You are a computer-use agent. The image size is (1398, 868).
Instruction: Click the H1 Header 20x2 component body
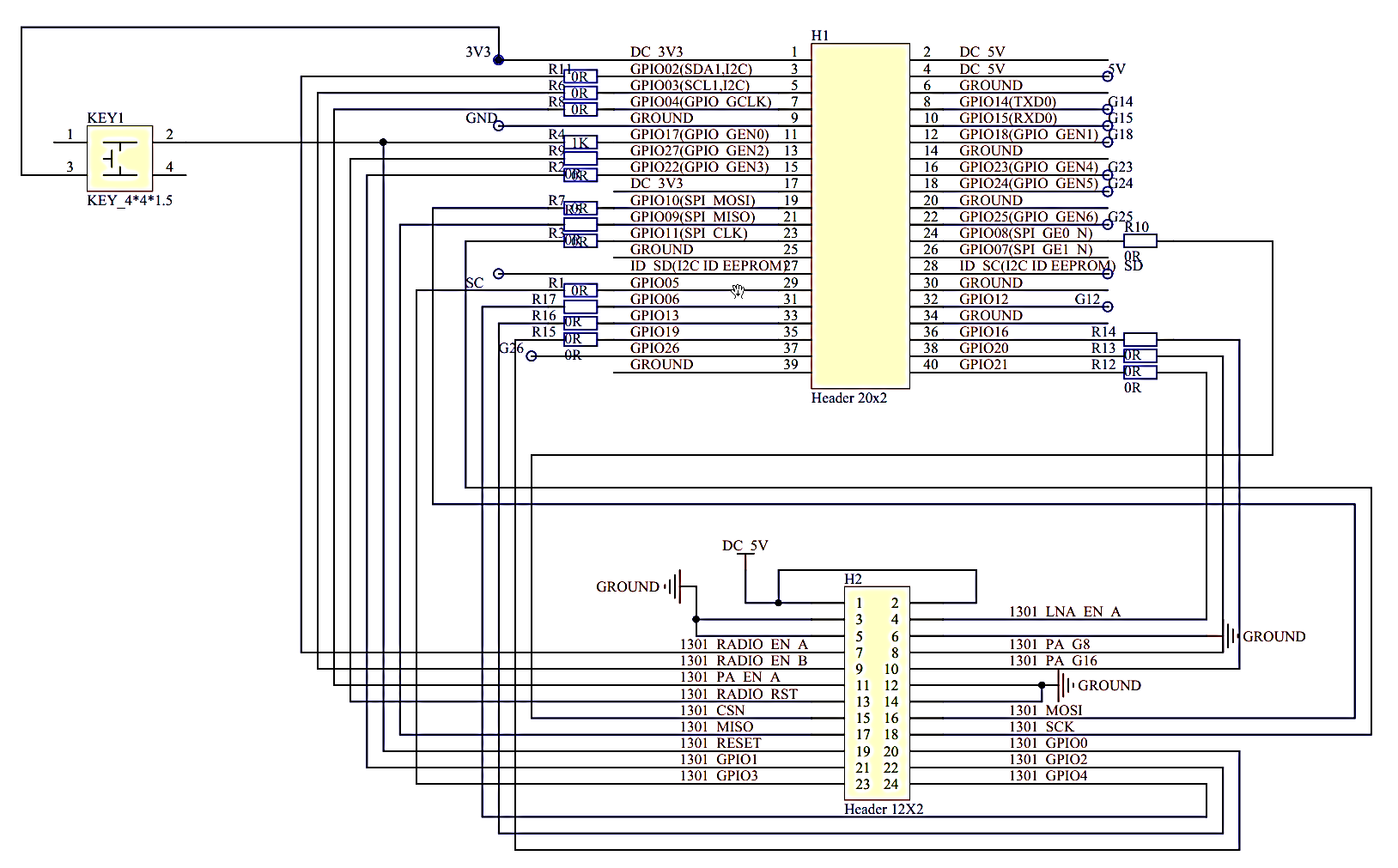coord(860,215)
